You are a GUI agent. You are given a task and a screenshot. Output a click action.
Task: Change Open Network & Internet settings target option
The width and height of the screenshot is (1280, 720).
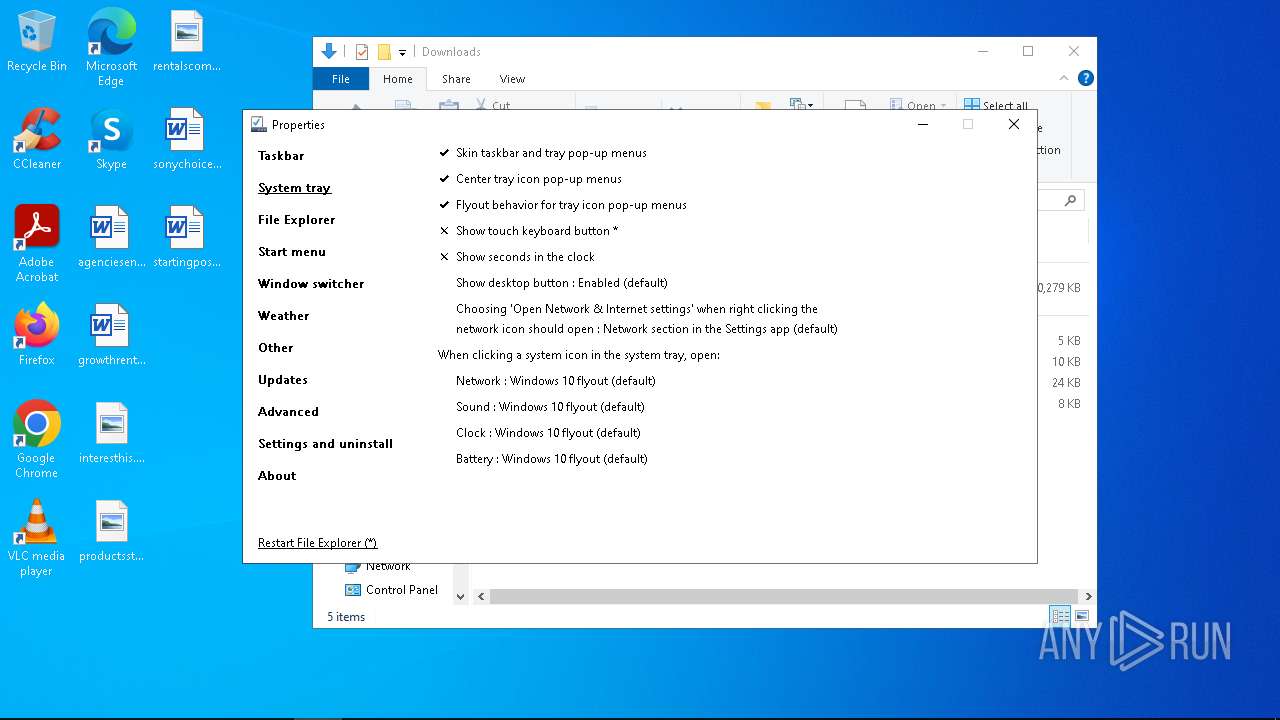647,319
